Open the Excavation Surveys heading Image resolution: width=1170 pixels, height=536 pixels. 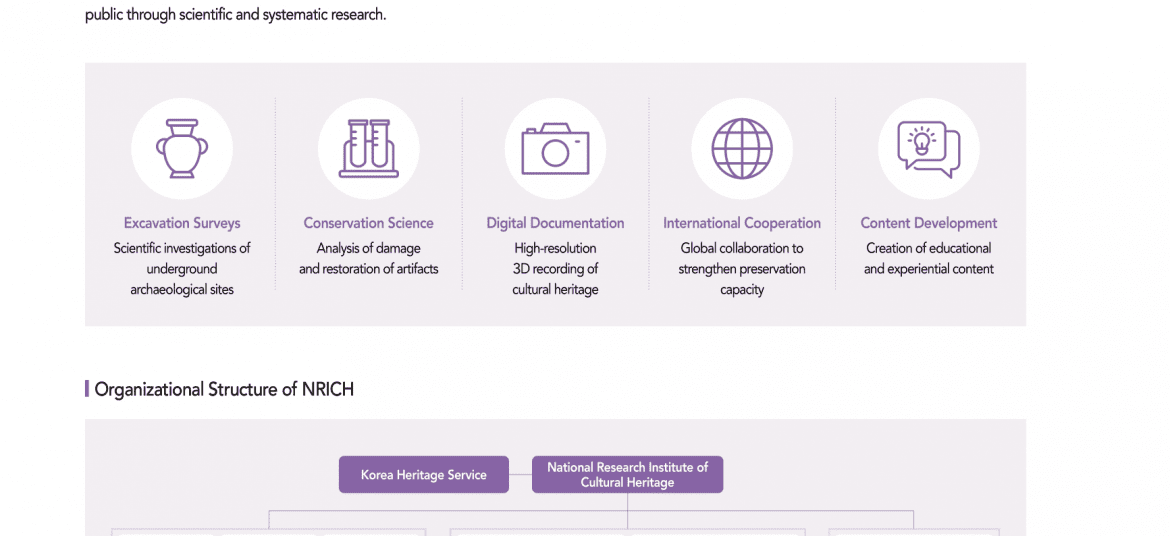182,223
